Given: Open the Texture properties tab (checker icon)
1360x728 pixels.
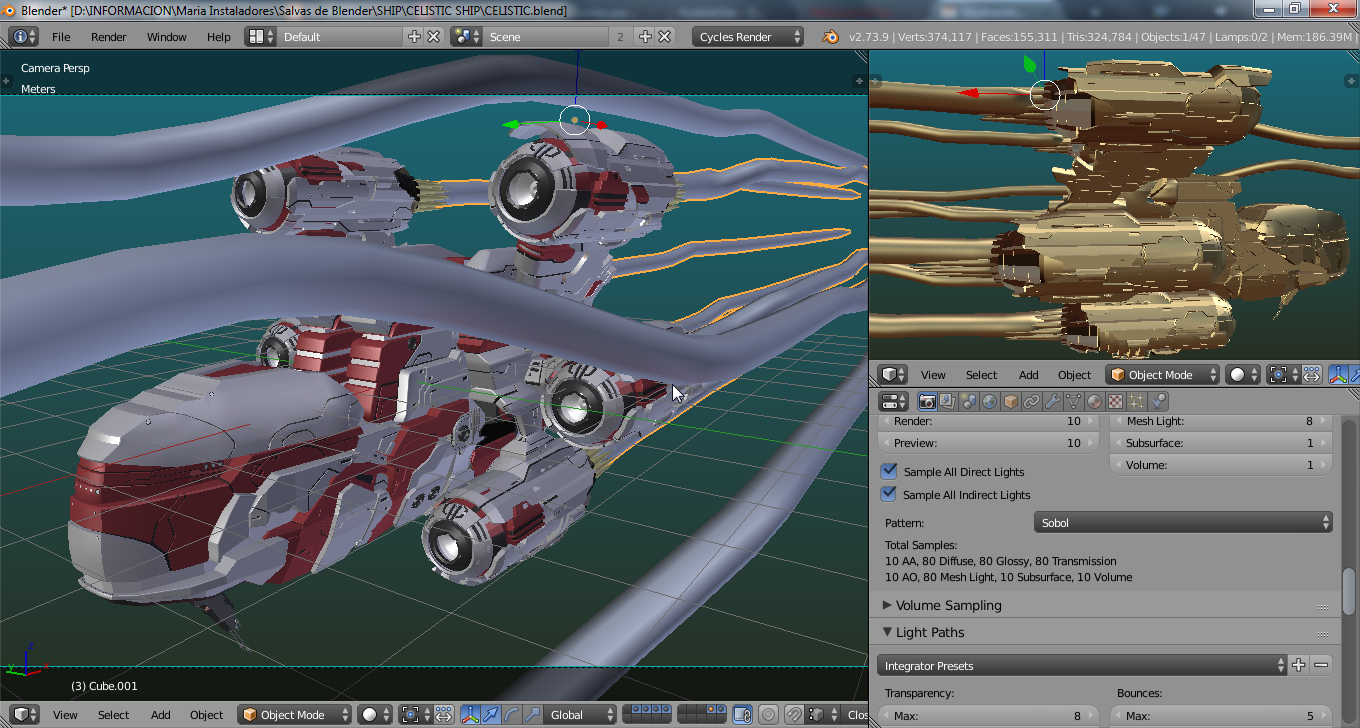Looking at the screenshot, I should [x=1115, y=402].
